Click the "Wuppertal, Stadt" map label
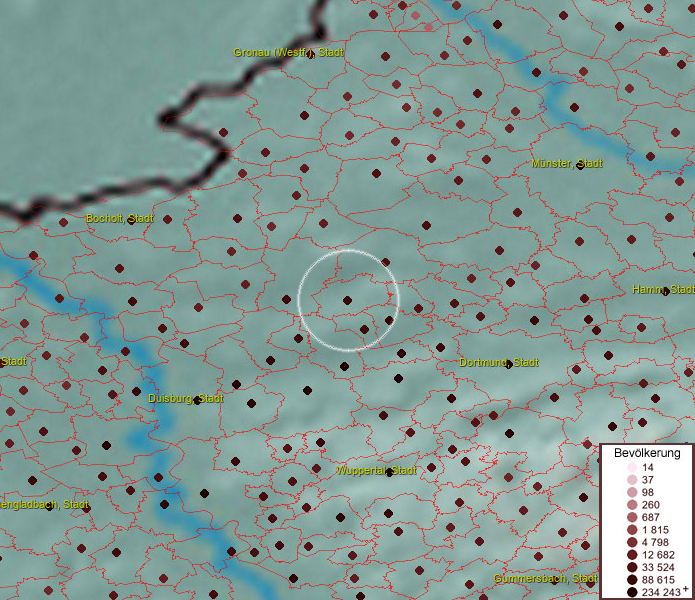This screenshot has height=600, width=695. [x=376, y=470]
